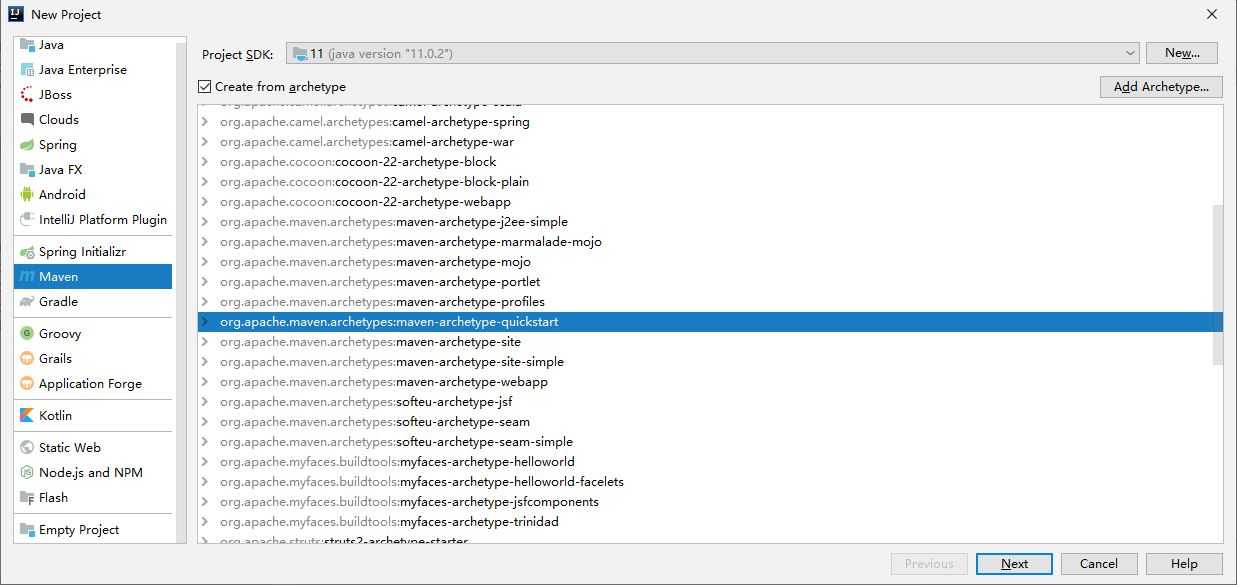
Task: Toggle the Create from archetype checkbox
Action: click(205, 87)
